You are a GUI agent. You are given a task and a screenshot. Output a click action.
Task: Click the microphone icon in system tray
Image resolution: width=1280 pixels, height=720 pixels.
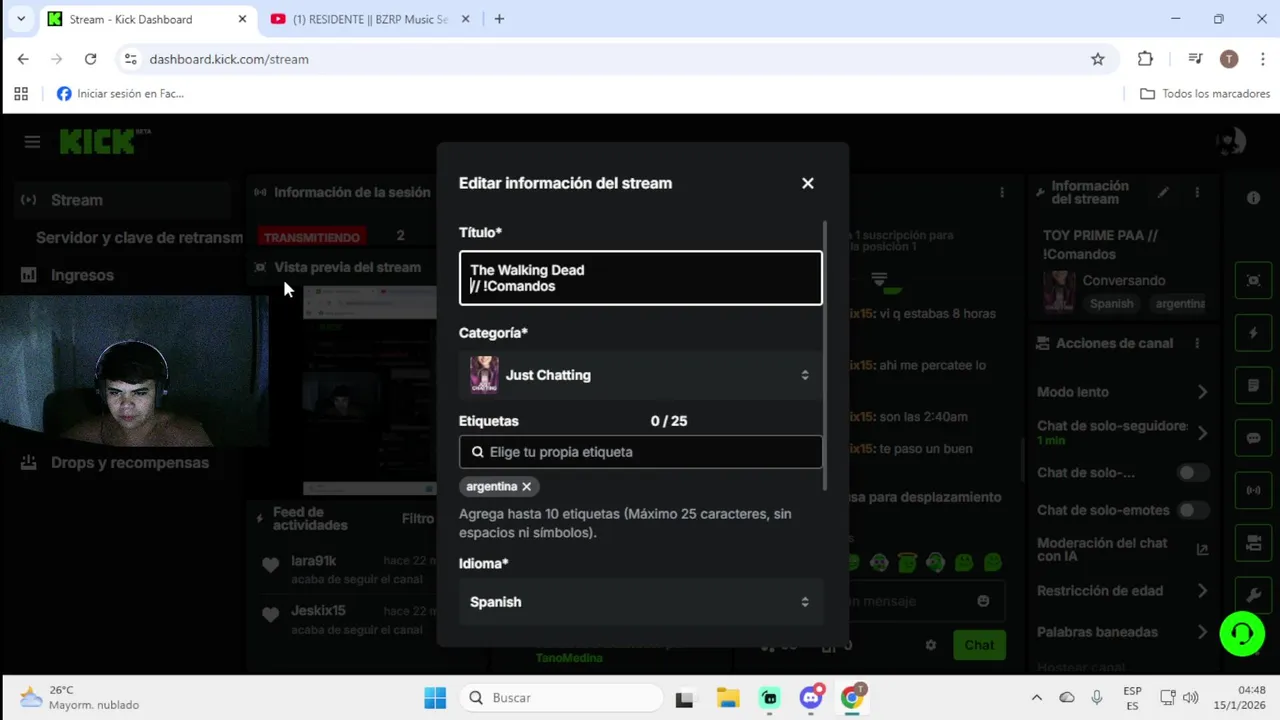(x=1097, y=698)
